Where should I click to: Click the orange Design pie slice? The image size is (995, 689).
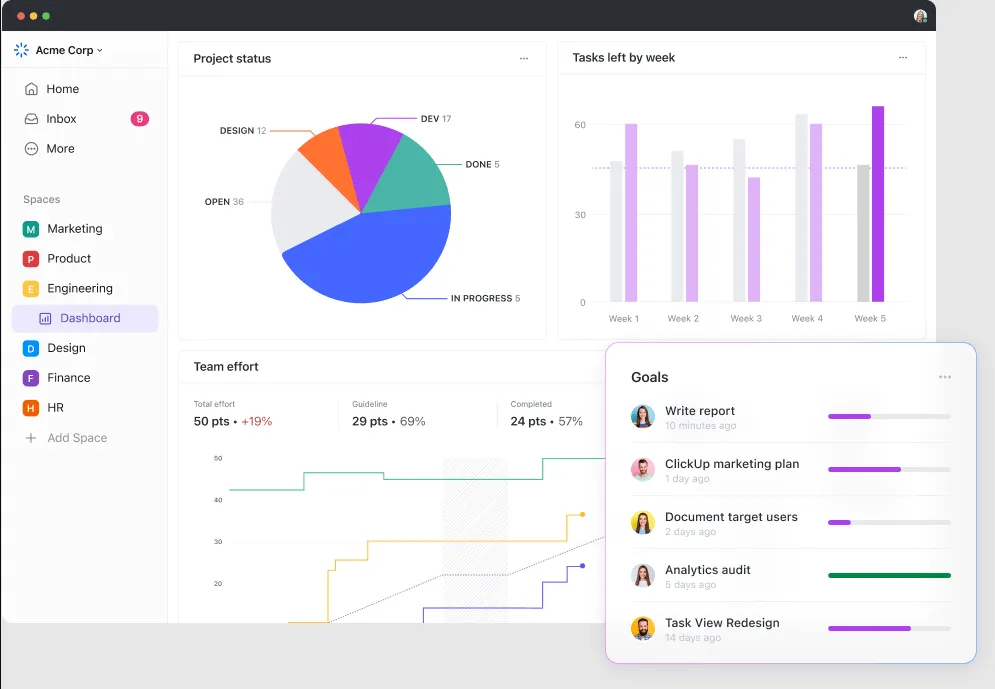(329, 164)
